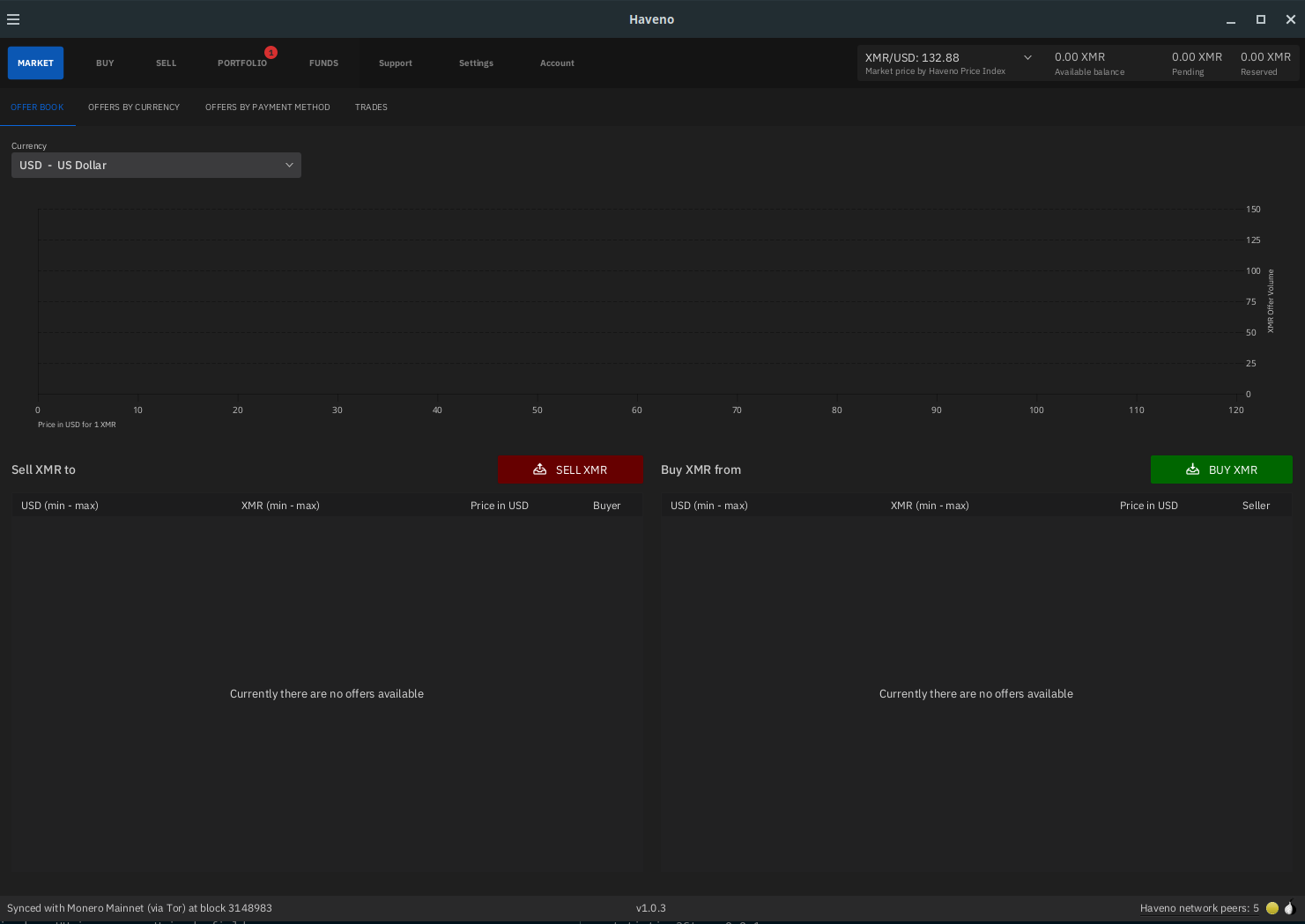Open the Portfolio section

click(x=242, y=63)
